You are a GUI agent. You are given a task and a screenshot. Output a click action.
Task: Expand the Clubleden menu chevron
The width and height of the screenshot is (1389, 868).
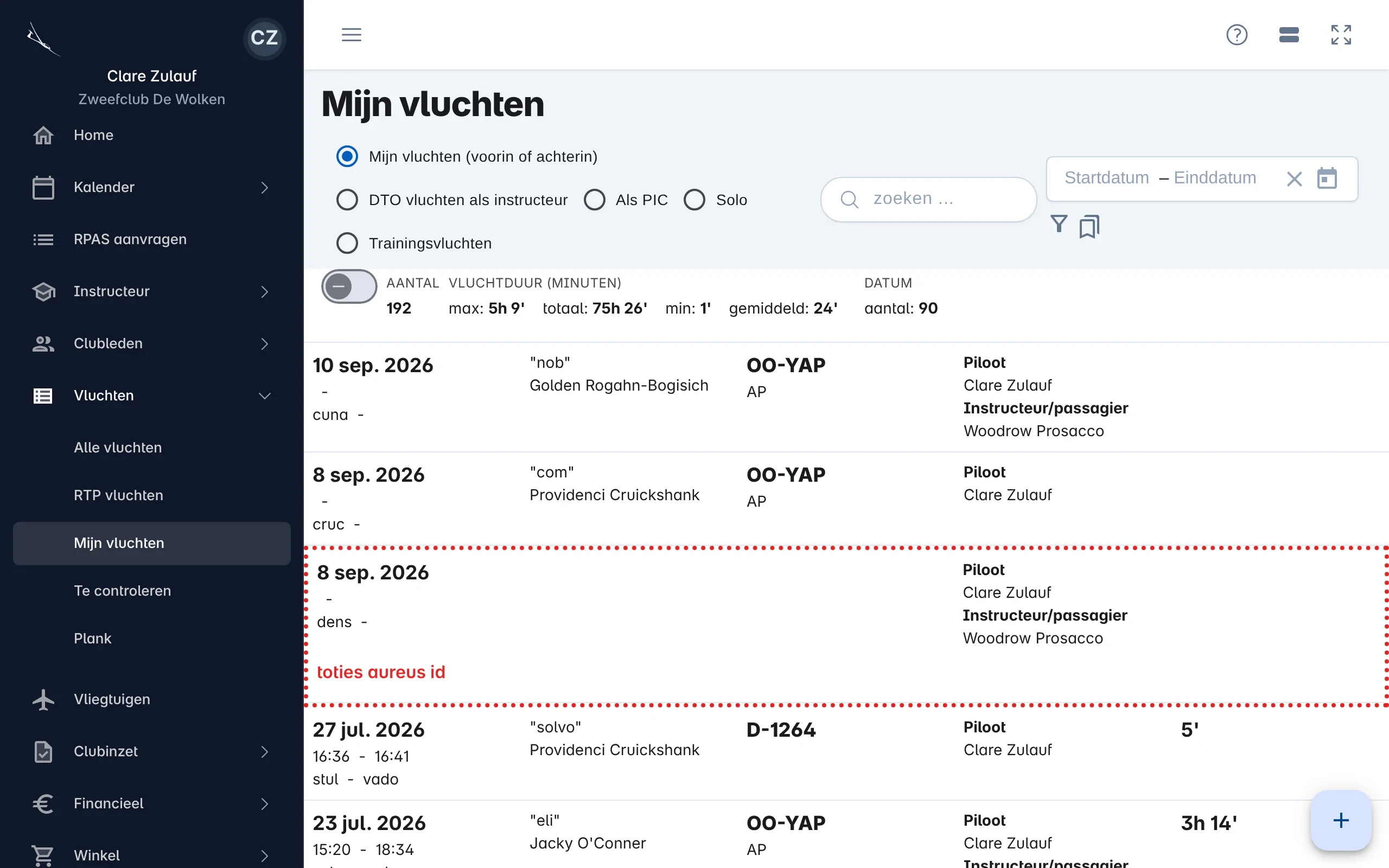click(265, 344)
